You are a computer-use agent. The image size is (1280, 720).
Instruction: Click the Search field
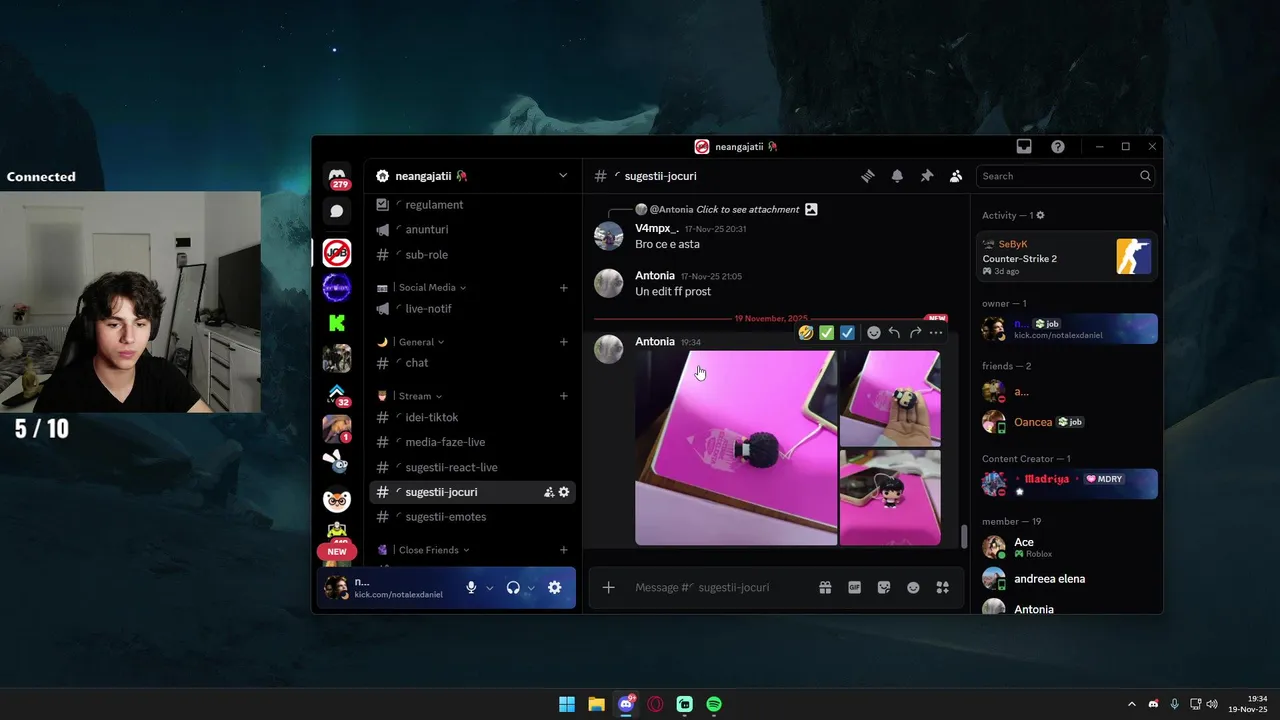[1065, 176]
